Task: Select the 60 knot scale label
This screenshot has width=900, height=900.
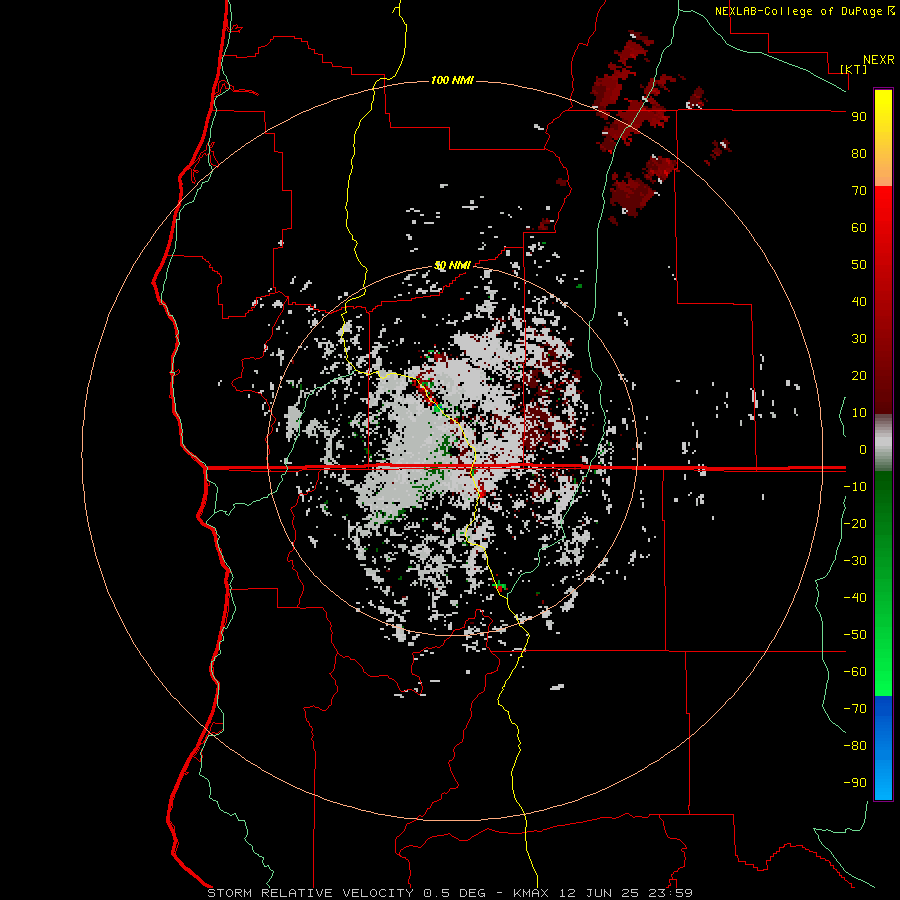Action: 859,228
